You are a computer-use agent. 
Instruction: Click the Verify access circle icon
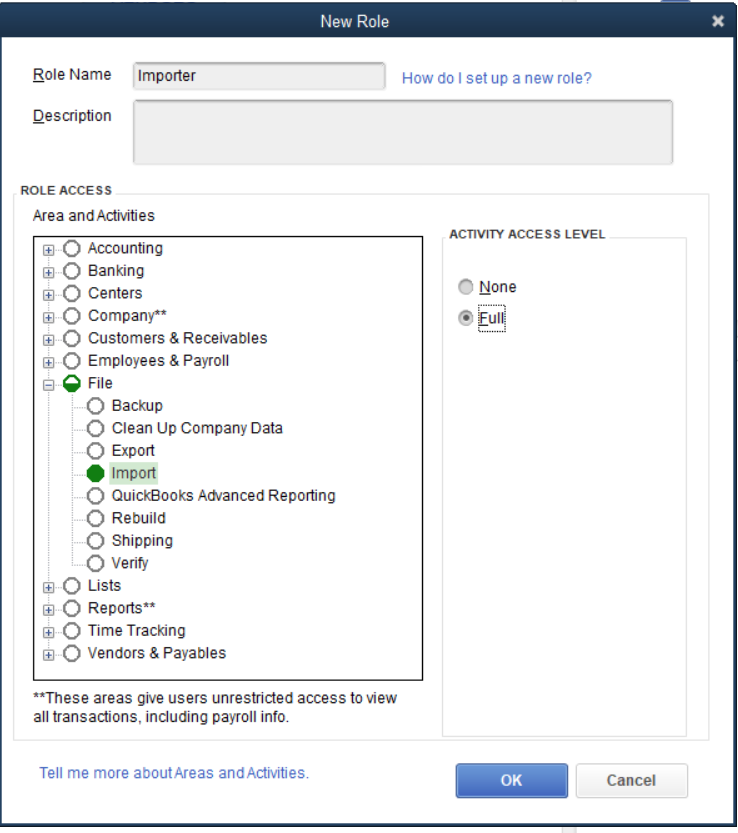pos(96,563)
